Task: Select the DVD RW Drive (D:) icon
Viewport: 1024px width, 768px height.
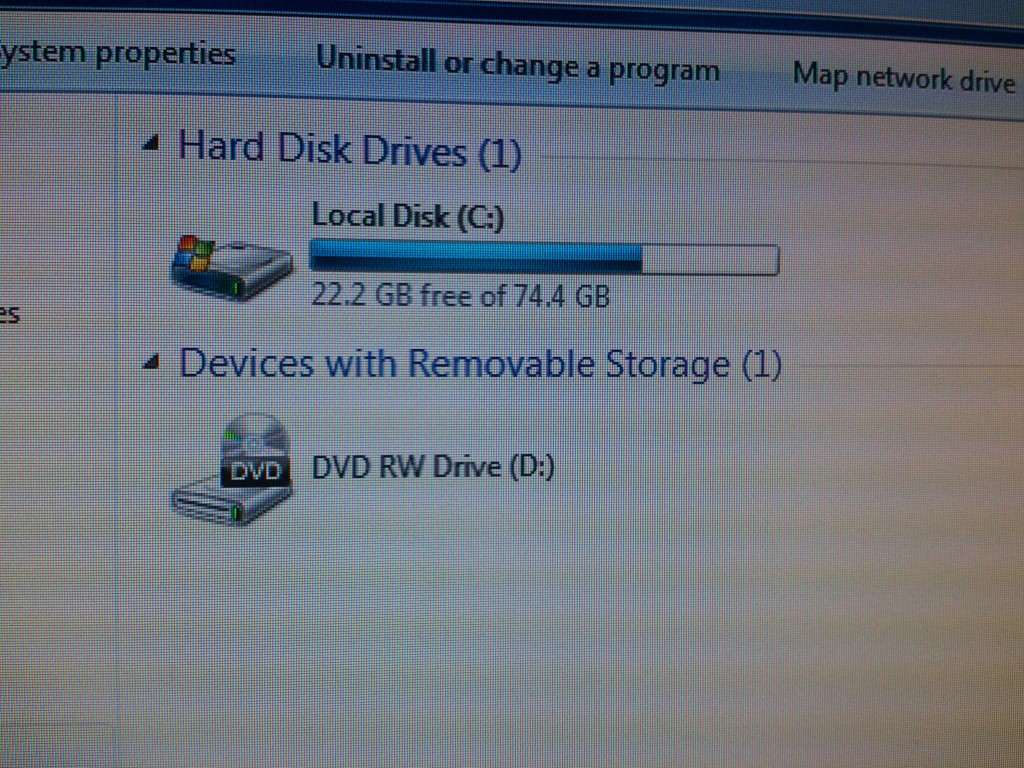Action: (232, 469)
